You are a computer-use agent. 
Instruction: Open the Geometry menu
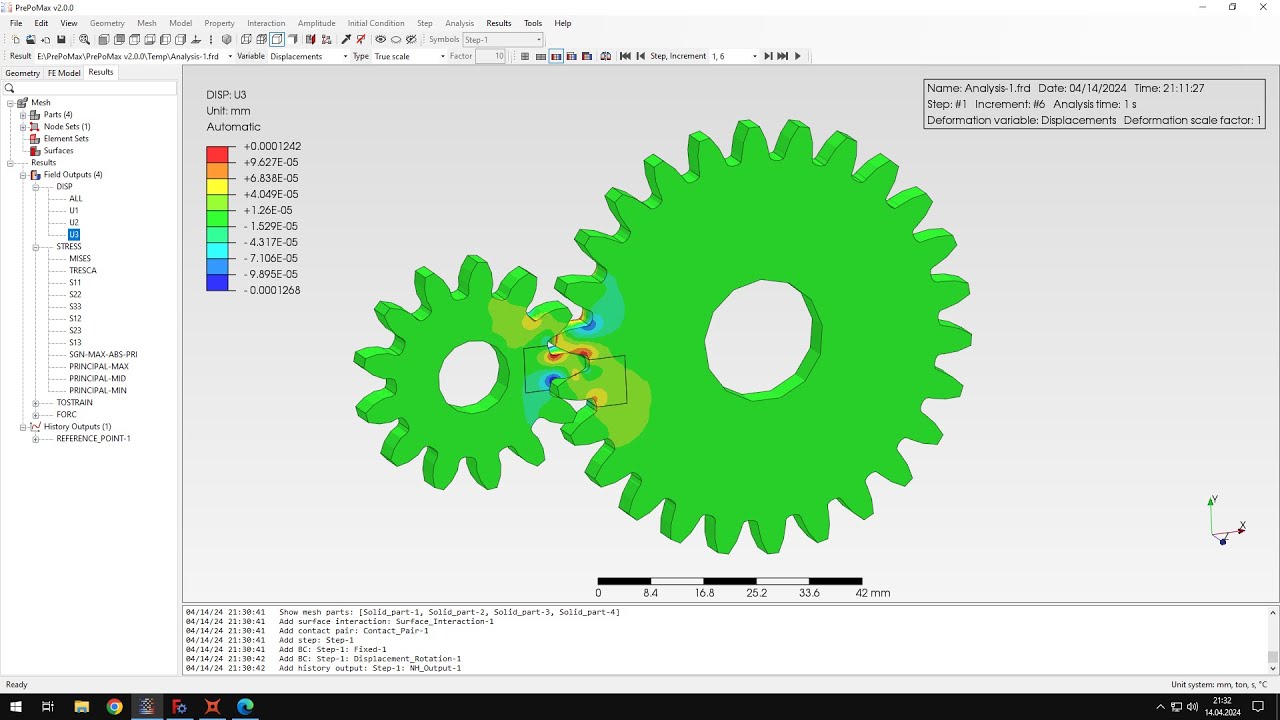point(107,23)
